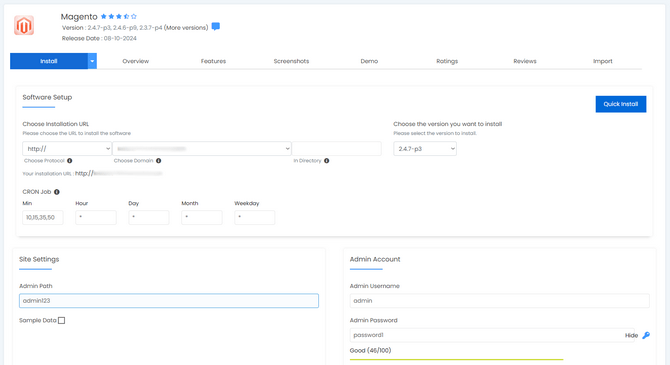The width and height of the screenshot is (670, 365).
Task: Click the key icon to generate password
Action: (646, 335)
